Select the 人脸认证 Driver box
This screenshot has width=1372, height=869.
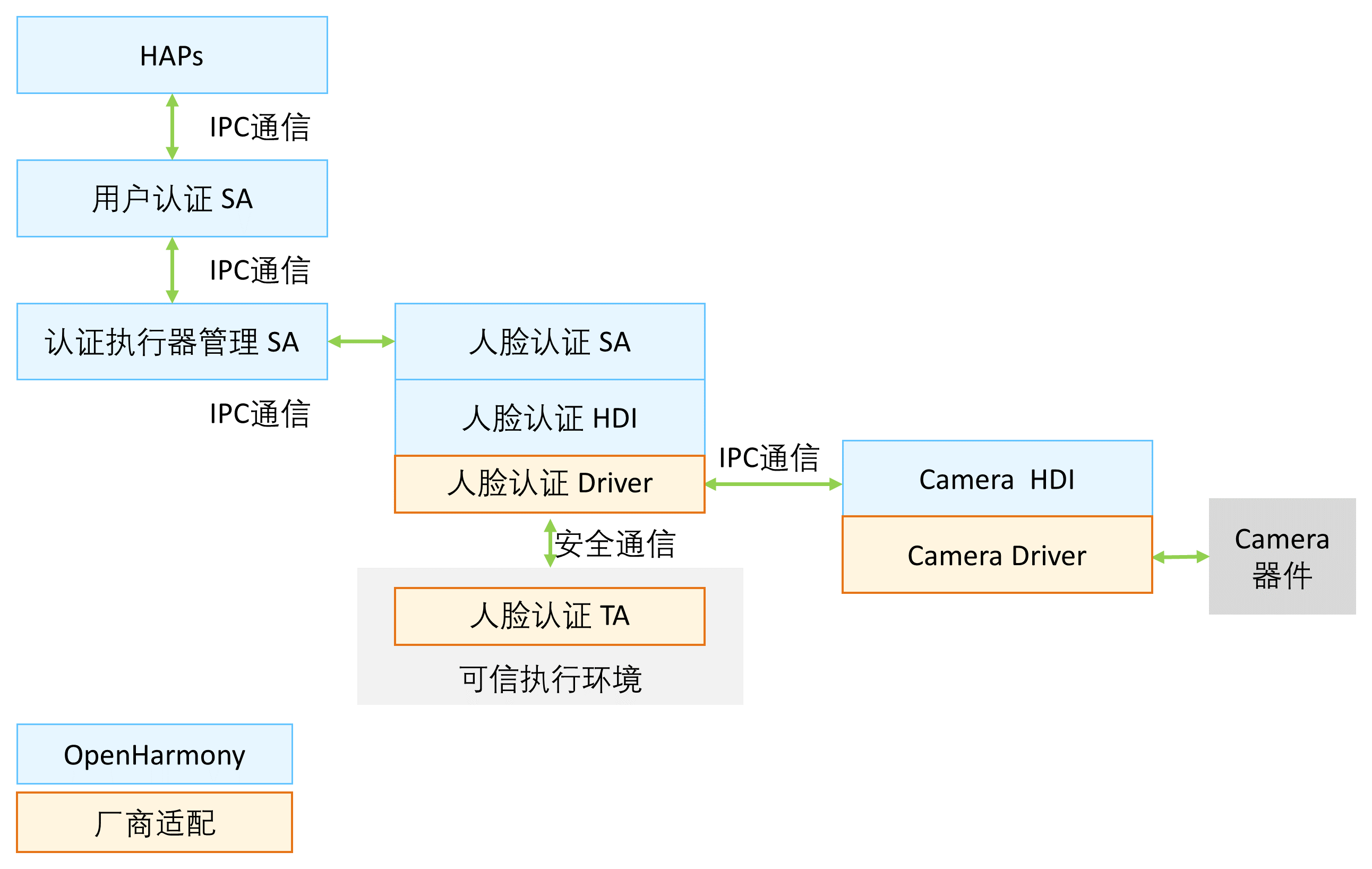tap(550, 483)
